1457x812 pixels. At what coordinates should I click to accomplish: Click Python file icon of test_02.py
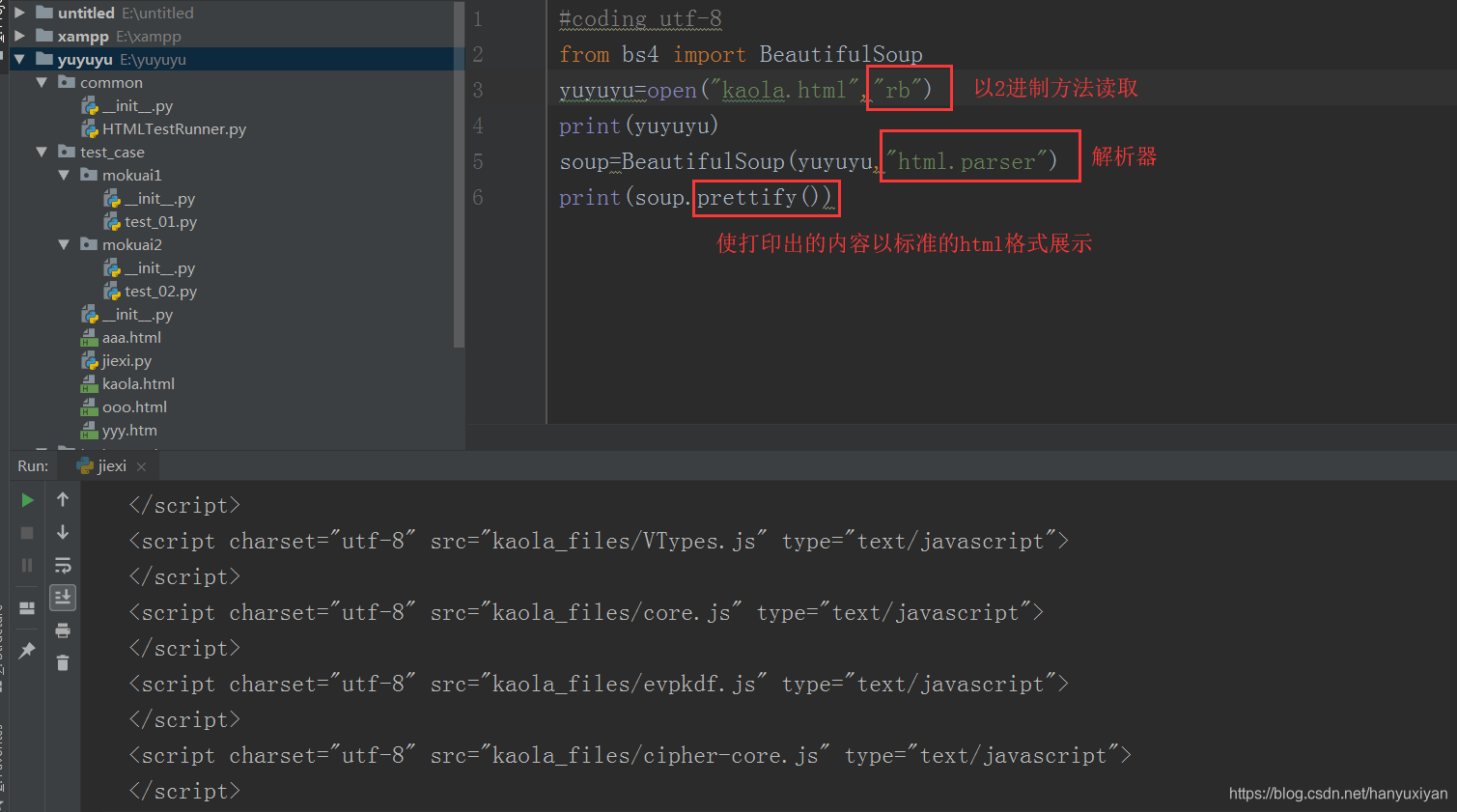click(112, 292)
